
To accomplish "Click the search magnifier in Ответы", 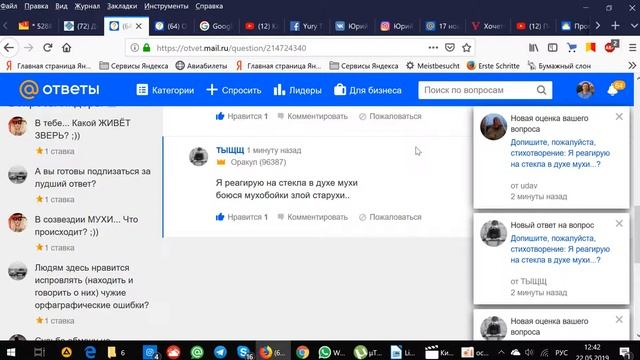I will 541,90.
